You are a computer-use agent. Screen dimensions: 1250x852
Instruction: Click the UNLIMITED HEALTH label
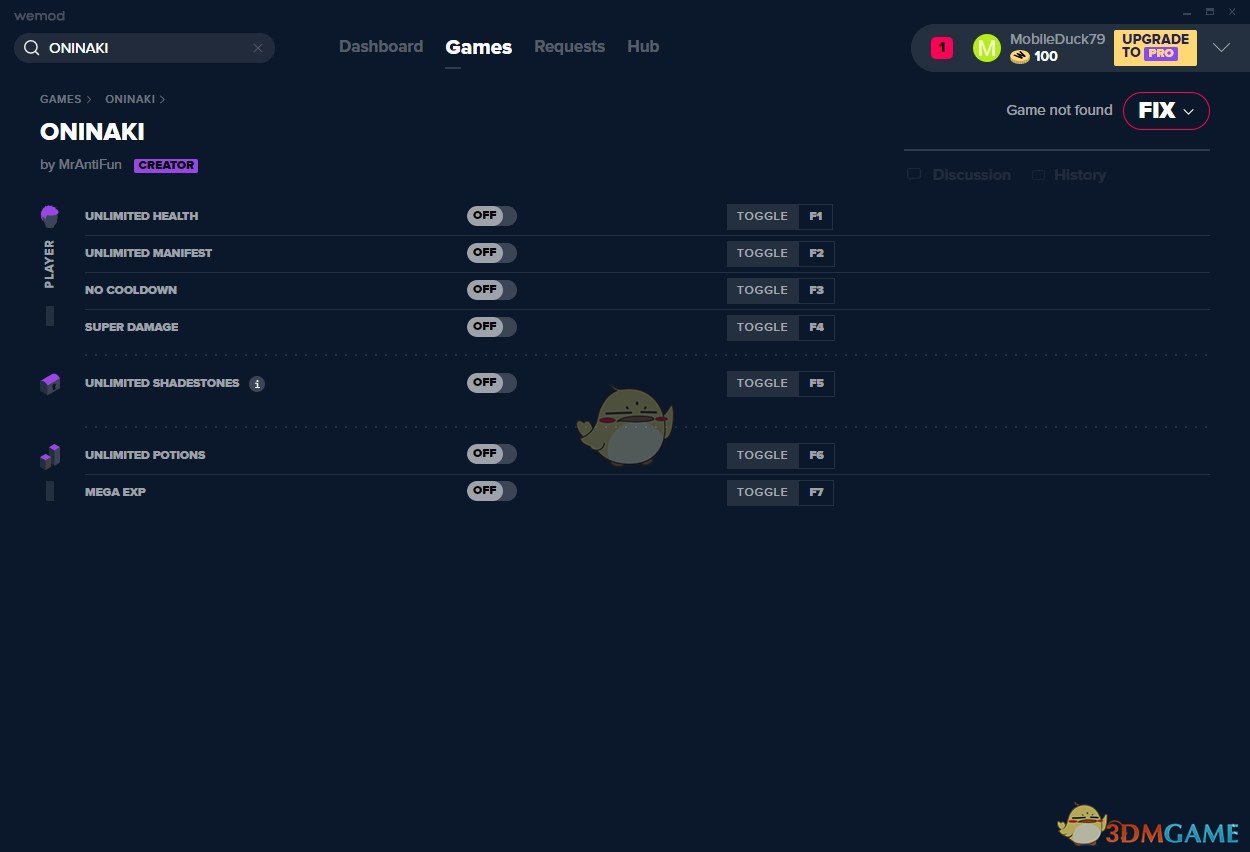click(141, 216)
